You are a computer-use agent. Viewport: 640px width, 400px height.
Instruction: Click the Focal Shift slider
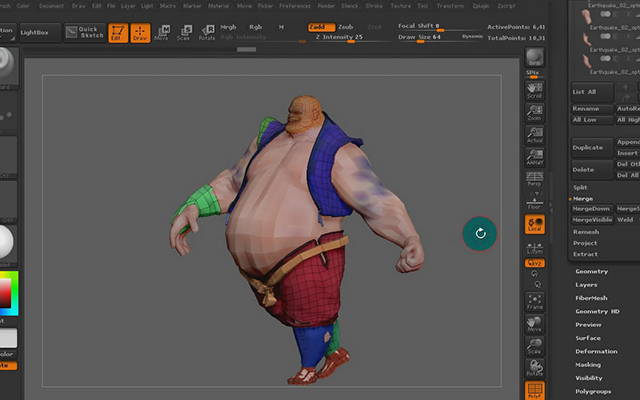click(x=439, y=27)
